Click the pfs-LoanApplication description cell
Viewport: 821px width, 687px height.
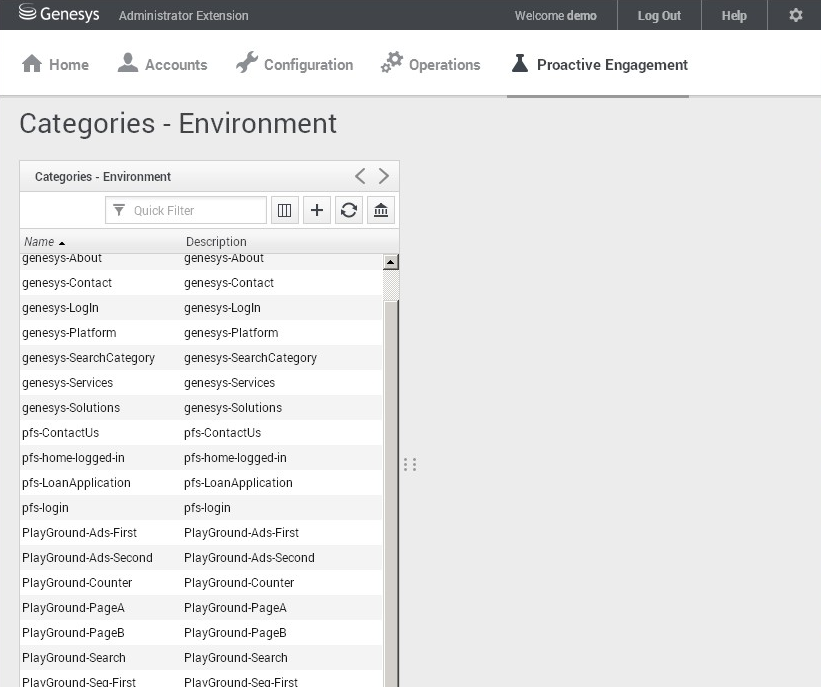238,483
